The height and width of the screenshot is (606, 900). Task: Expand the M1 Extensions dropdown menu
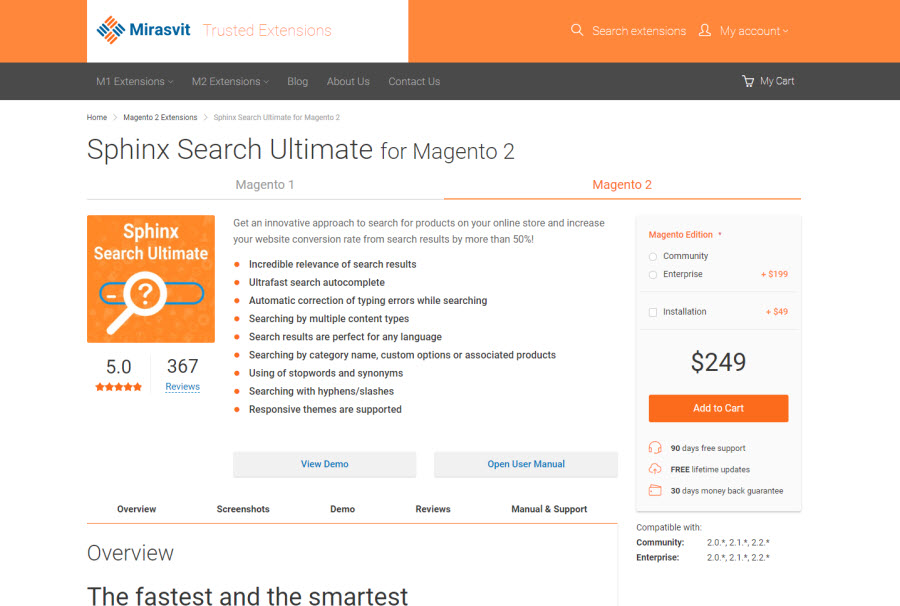click(134, 82)
